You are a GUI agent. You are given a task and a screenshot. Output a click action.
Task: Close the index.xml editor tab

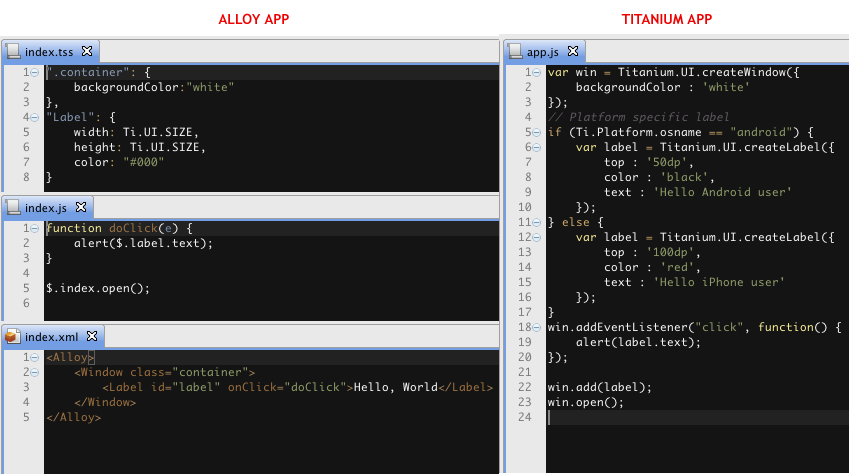coord(92,336)
